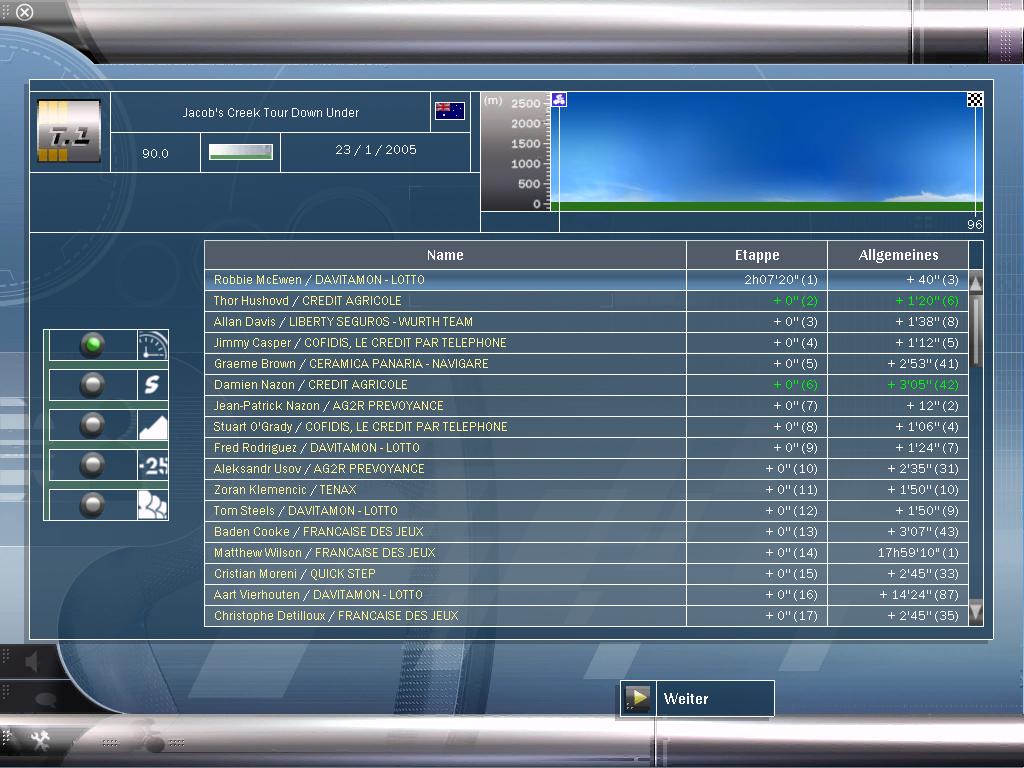Image resolution: width=1024 pixels, height=768 pixels.
Task: Select the row 'Allan Davis / LIBERTY SEGUROS - WURTH TEAM'
Action: click(586, 321)
